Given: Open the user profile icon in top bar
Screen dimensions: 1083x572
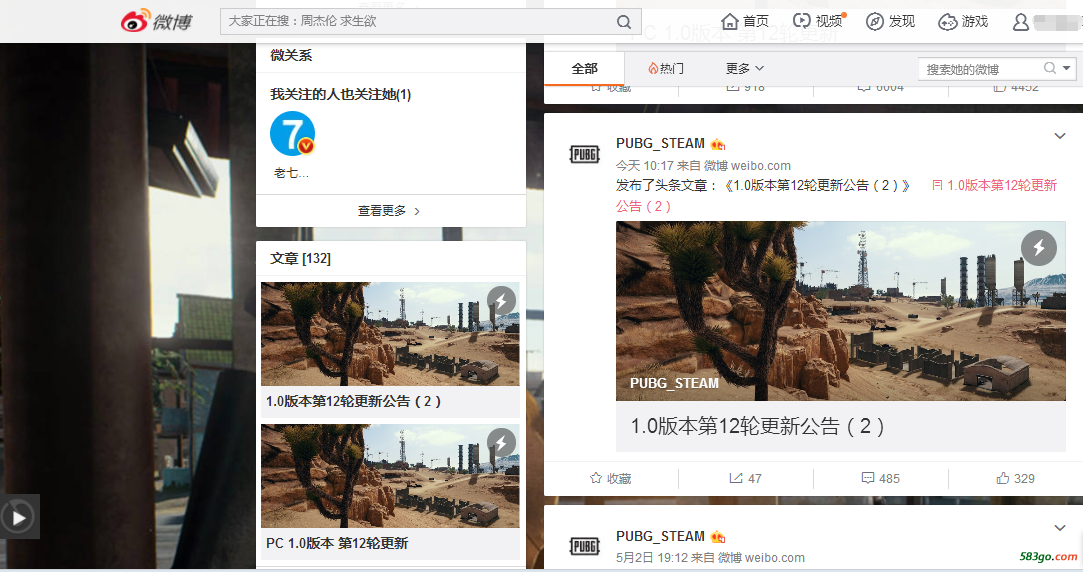Looking at the screenshot, I should coord(1020,22).
